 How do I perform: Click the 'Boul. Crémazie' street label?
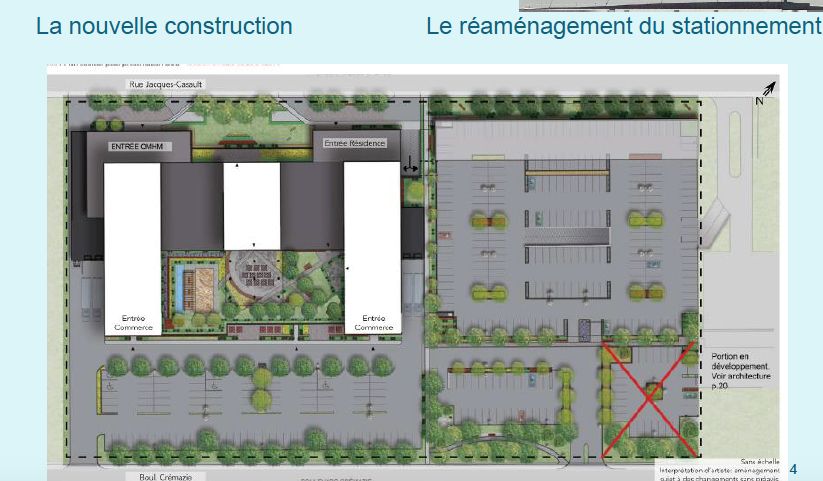point(158,476)
